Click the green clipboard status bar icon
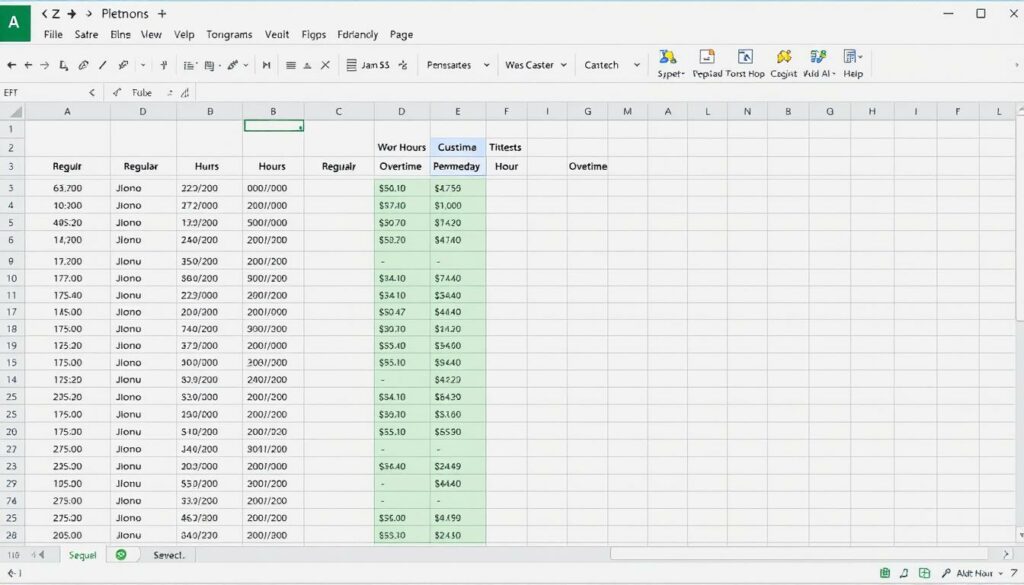The image size is (1024, 585). click(885, 573)
